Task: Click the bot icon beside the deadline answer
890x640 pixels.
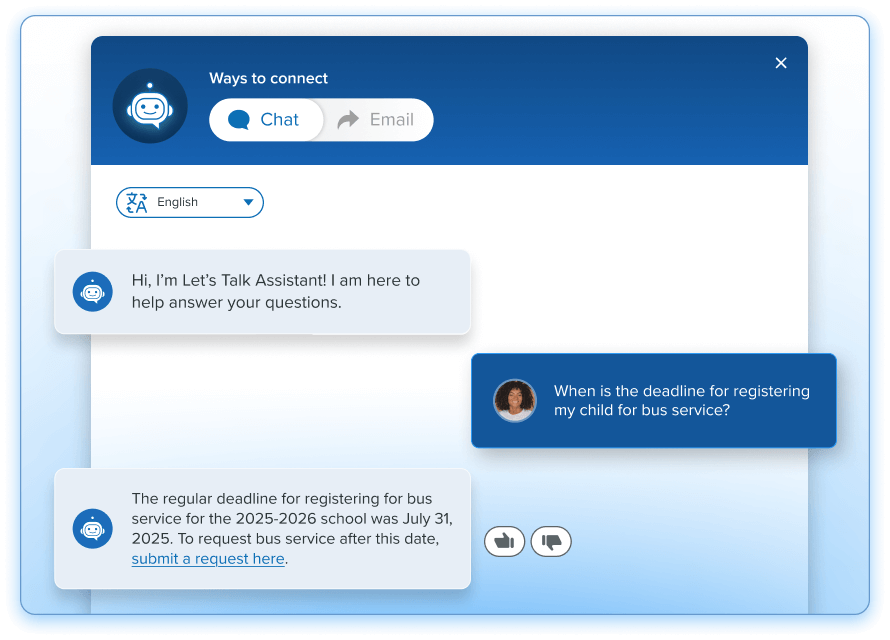Action: 92,528
